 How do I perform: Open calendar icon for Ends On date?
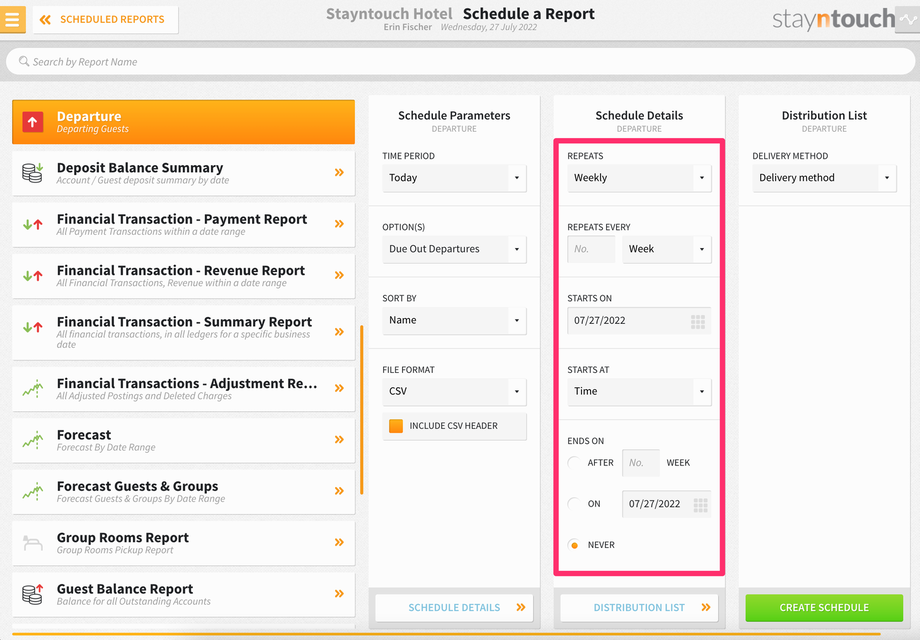701,504
